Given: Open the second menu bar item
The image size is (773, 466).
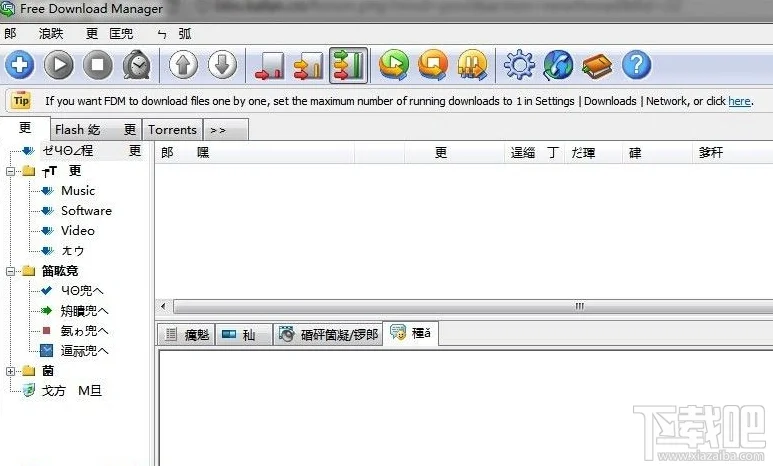Looking at the screenshot, I should pos(51,34).
